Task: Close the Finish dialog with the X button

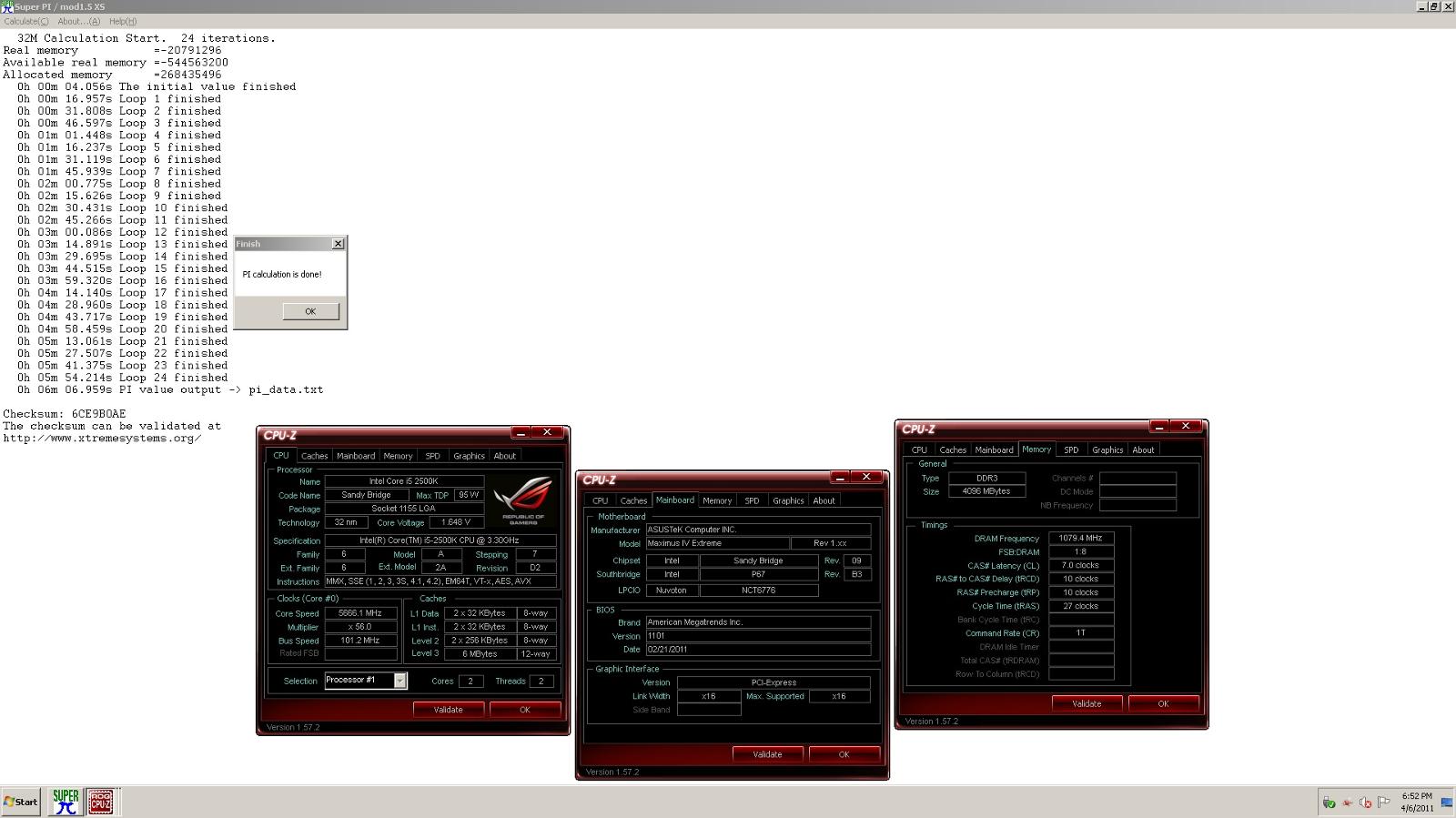Action: (338, 244)
